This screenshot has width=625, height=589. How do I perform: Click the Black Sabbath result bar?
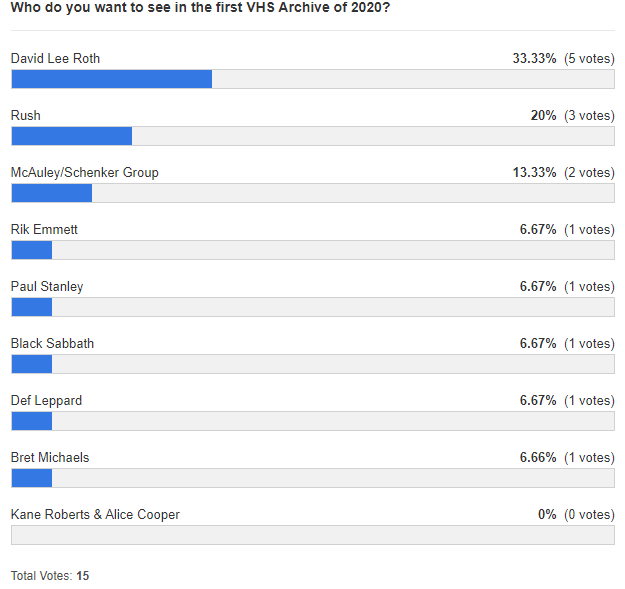pos(312,364)
